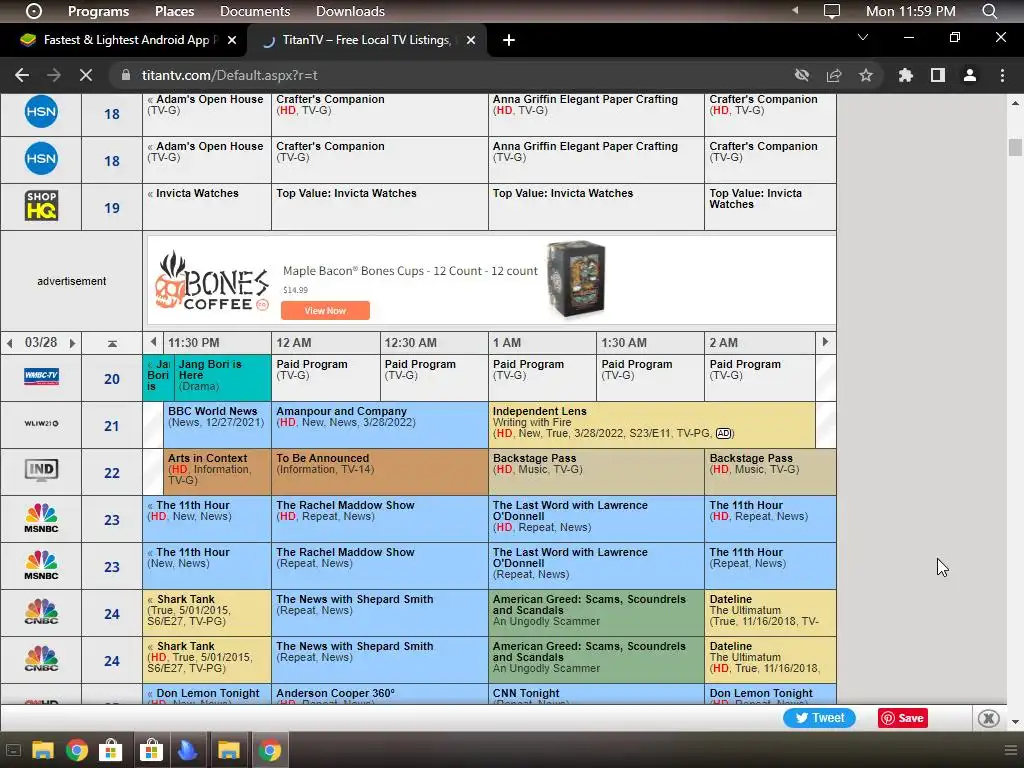The height and width of the screenshot is (768, 1024).
Task: Open Anderson Cooper 360° listing
Action: click(379, 694)
